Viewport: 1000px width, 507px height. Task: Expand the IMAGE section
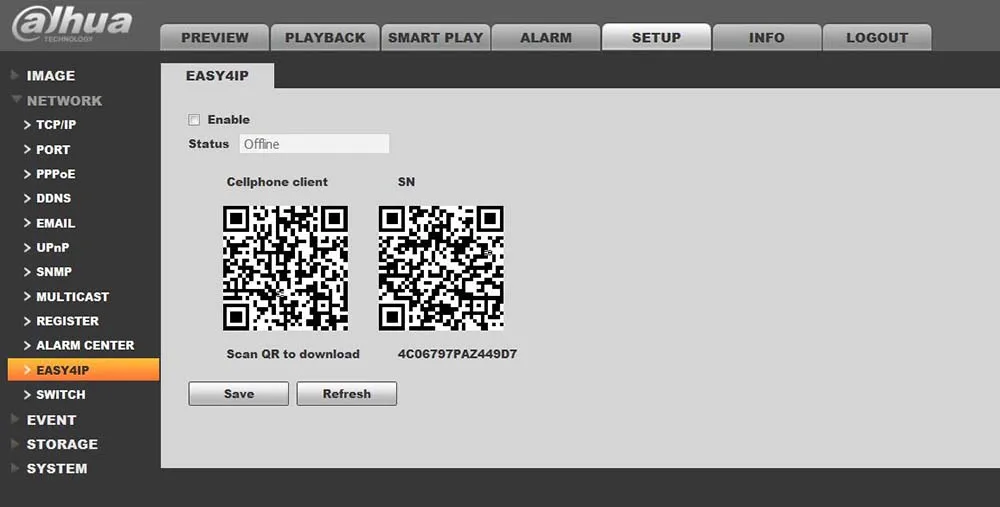(x=50, y=76)
